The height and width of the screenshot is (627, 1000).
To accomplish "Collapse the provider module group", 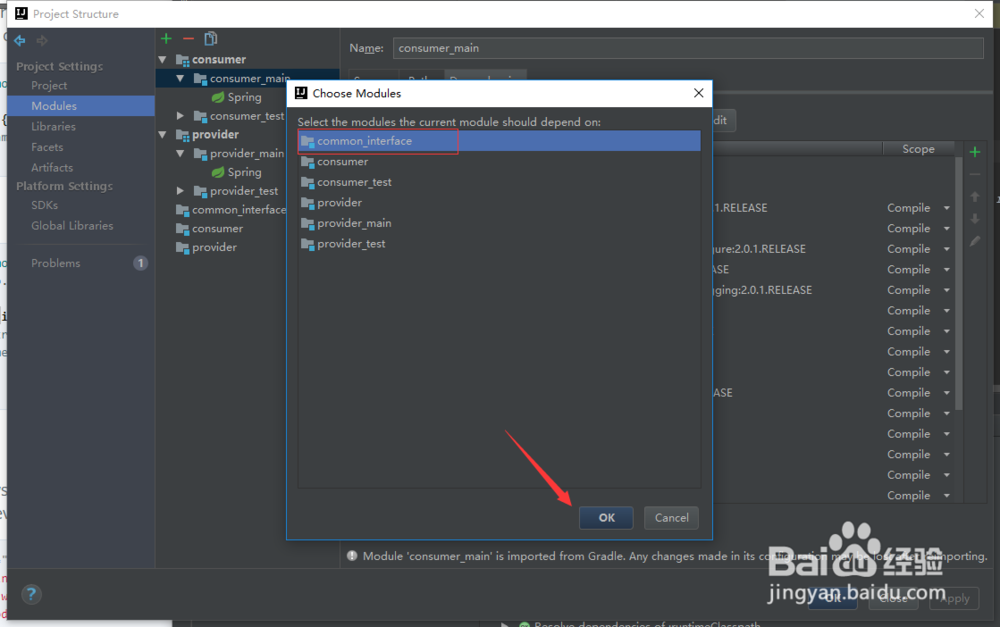I will pos(163,135).
